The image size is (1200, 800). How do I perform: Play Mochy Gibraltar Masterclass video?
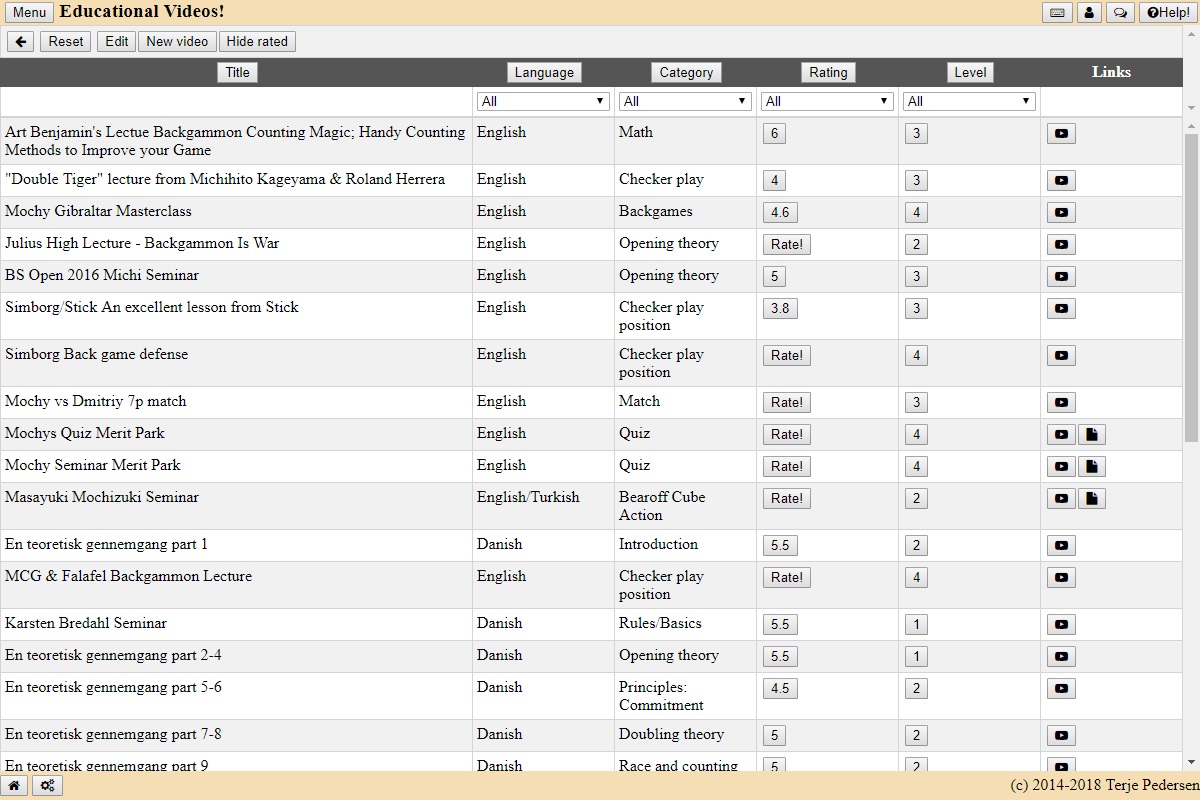tap(1061, 213)
